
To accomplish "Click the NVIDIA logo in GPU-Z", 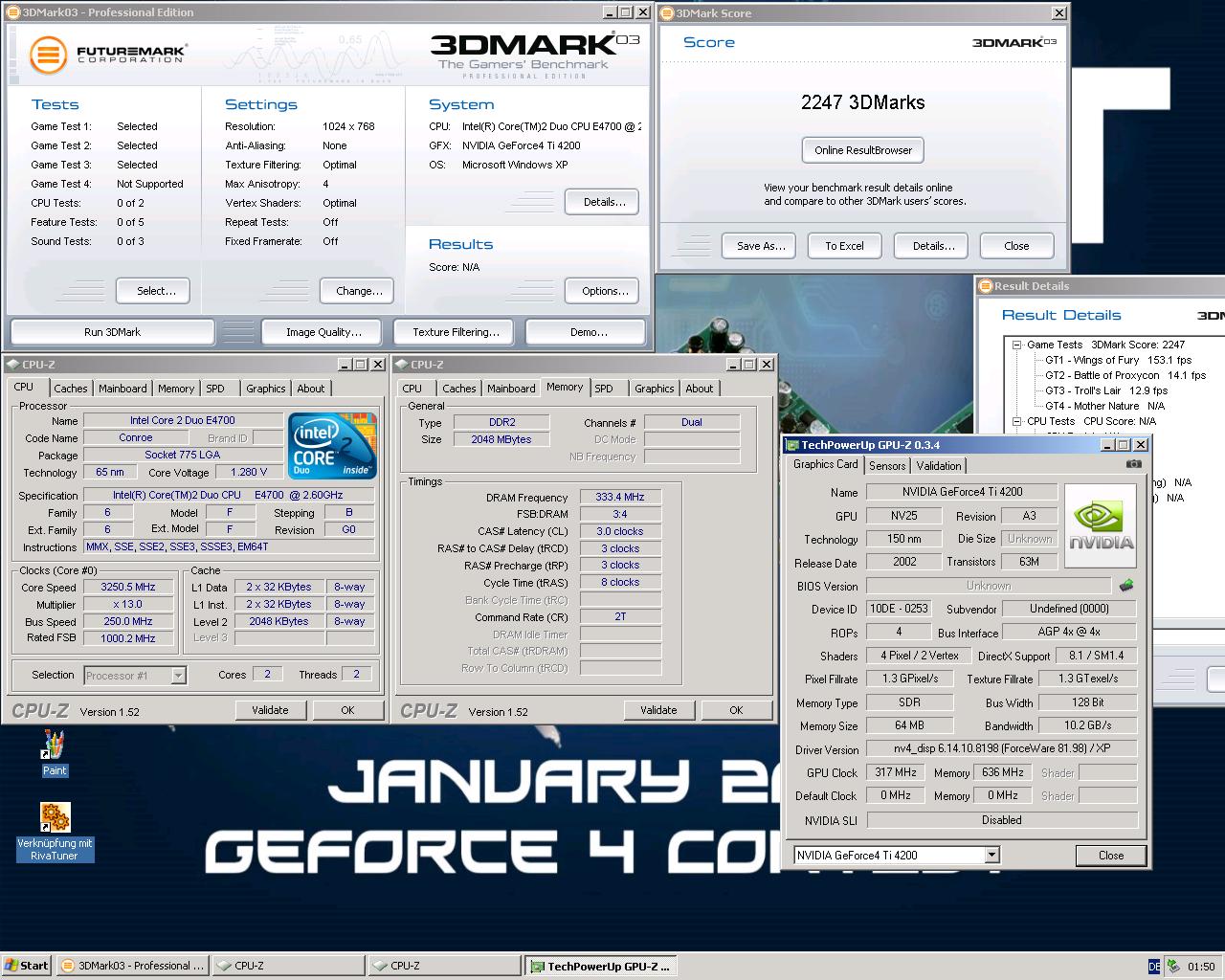I will (x=1101, y=525).
